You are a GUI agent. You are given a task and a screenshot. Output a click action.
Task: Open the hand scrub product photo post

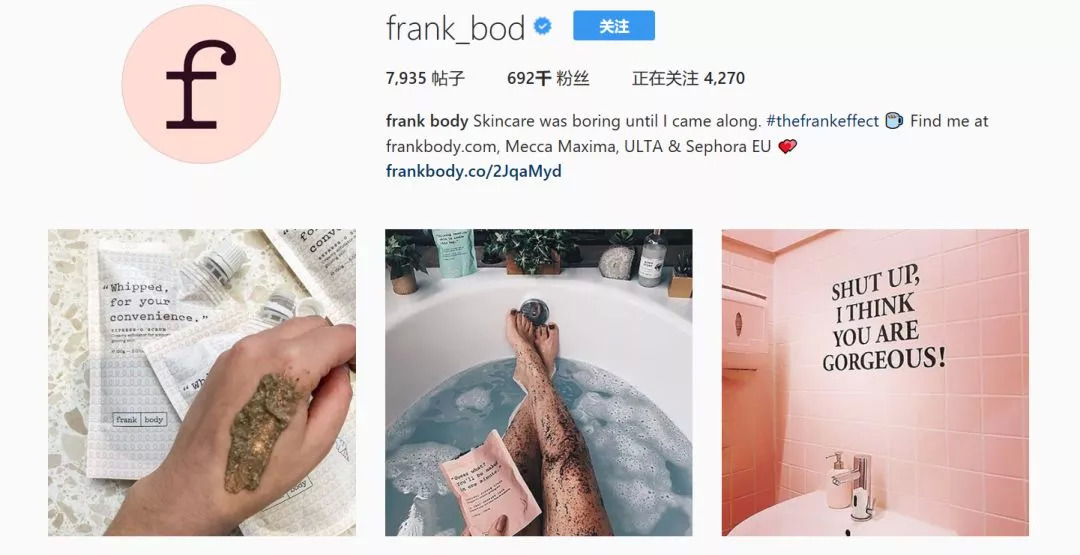click(202, 382)
